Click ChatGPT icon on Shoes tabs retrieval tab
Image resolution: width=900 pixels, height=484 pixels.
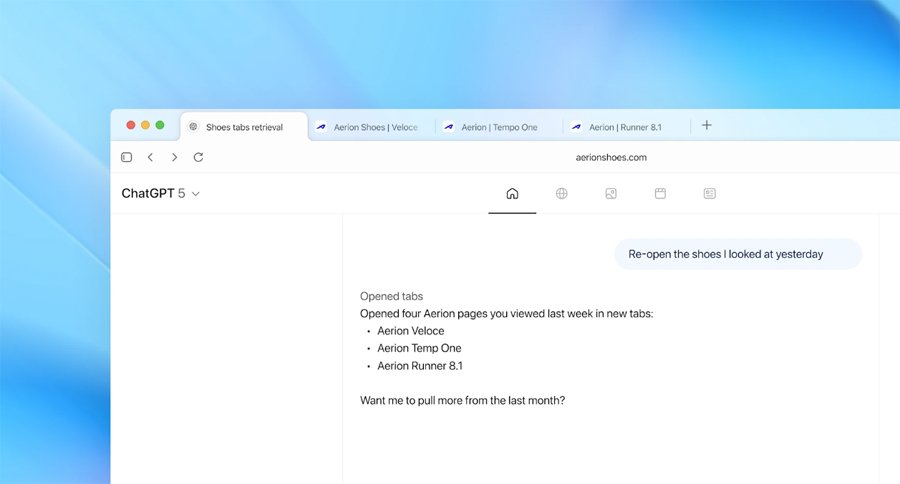[193, 127]
